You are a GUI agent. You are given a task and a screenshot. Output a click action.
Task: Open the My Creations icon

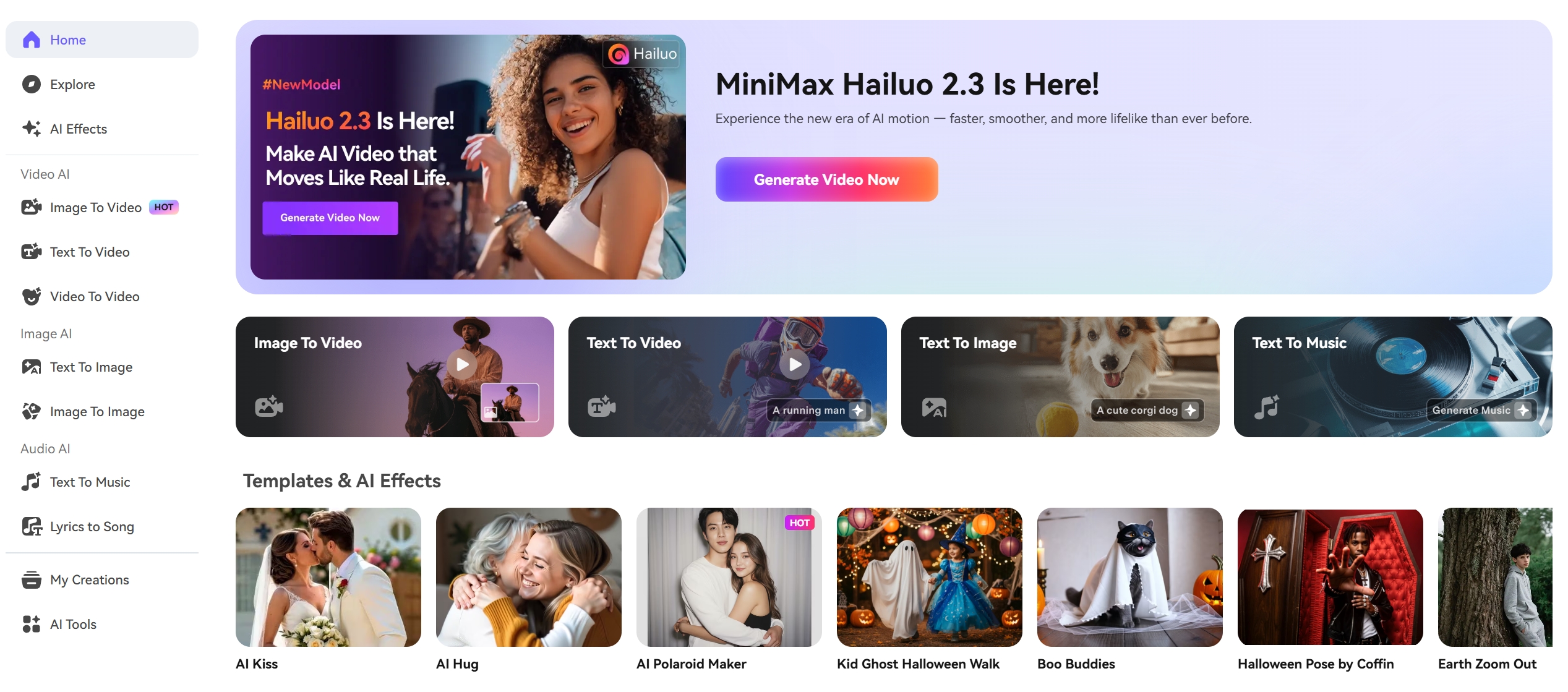pos(32,579)
